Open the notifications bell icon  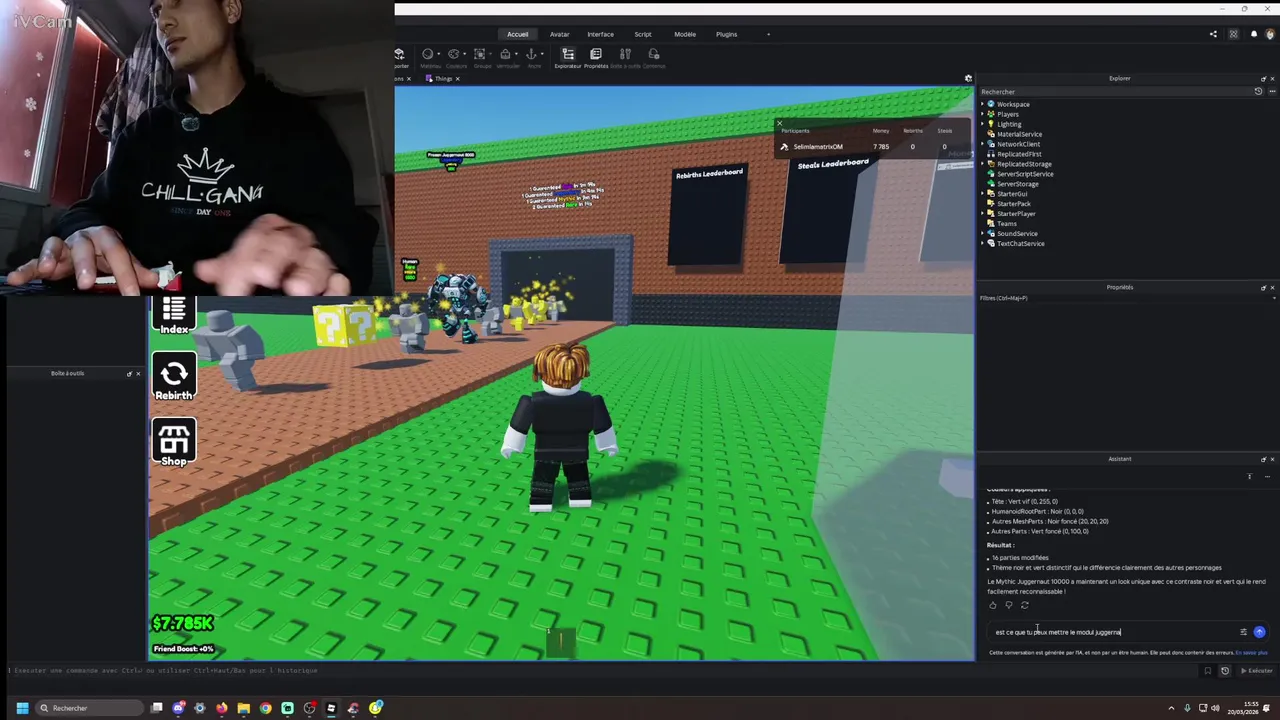pos(1254,34)
